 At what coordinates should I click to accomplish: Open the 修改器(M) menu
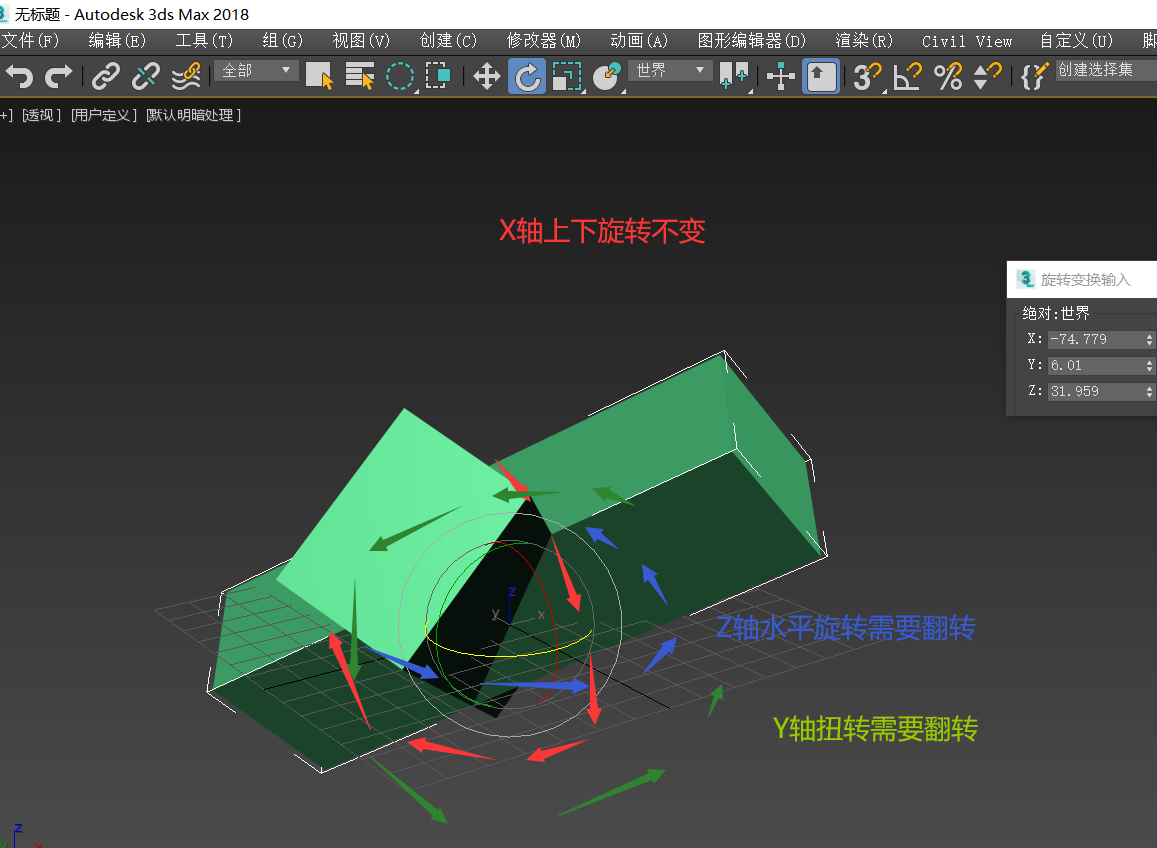544,41
